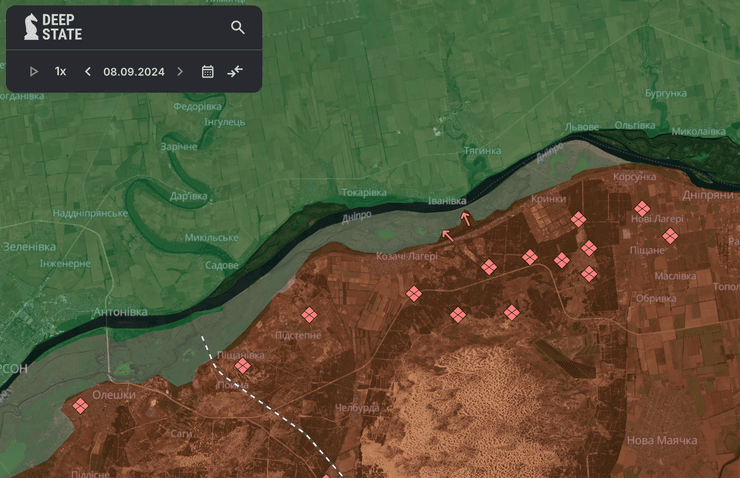This screenshot has width=740, height=478.
Task: Click unit marker left of Нові Лагері
Action: 641,209
